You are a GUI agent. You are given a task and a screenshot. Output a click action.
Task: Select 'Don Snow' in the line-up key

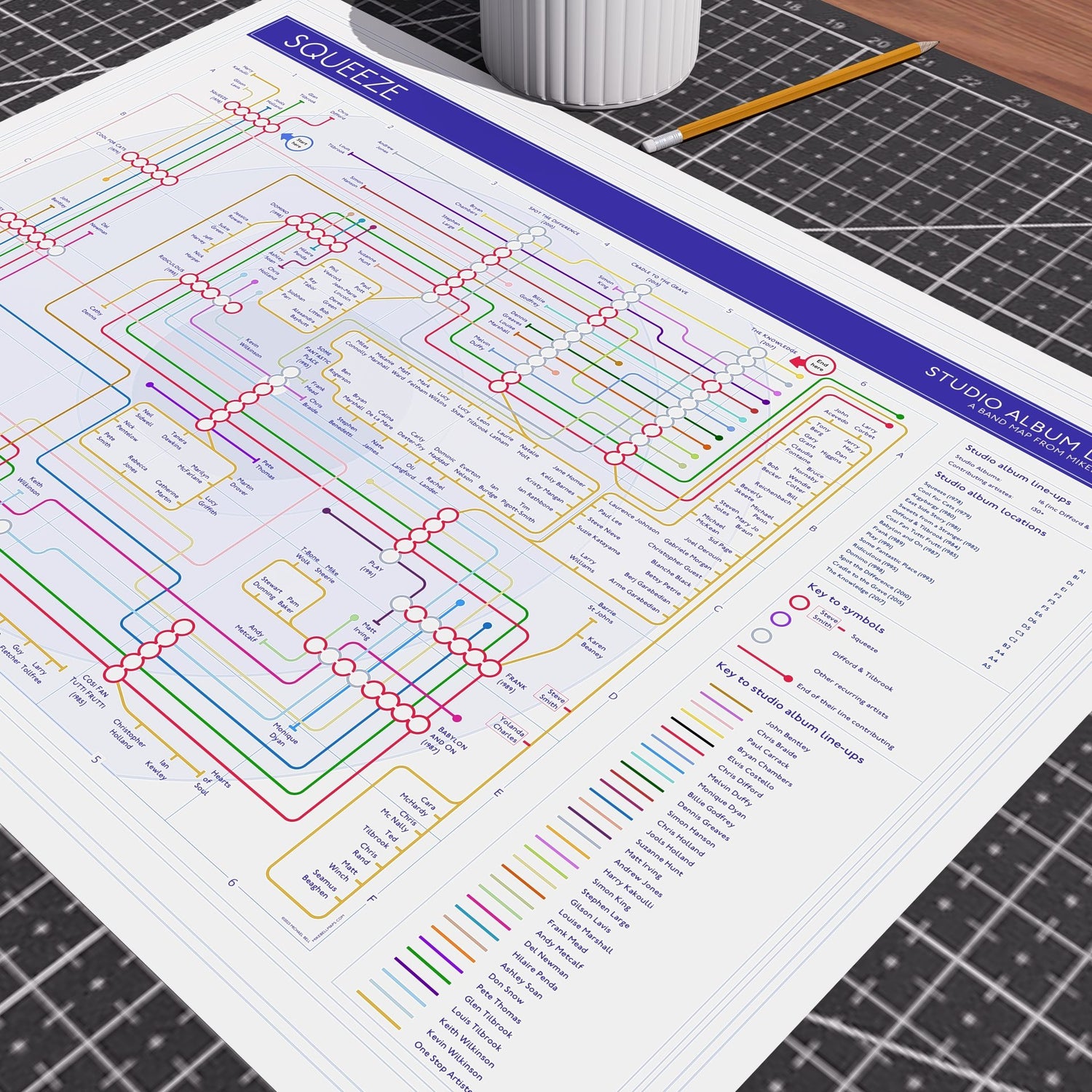(x=505, y=987)
